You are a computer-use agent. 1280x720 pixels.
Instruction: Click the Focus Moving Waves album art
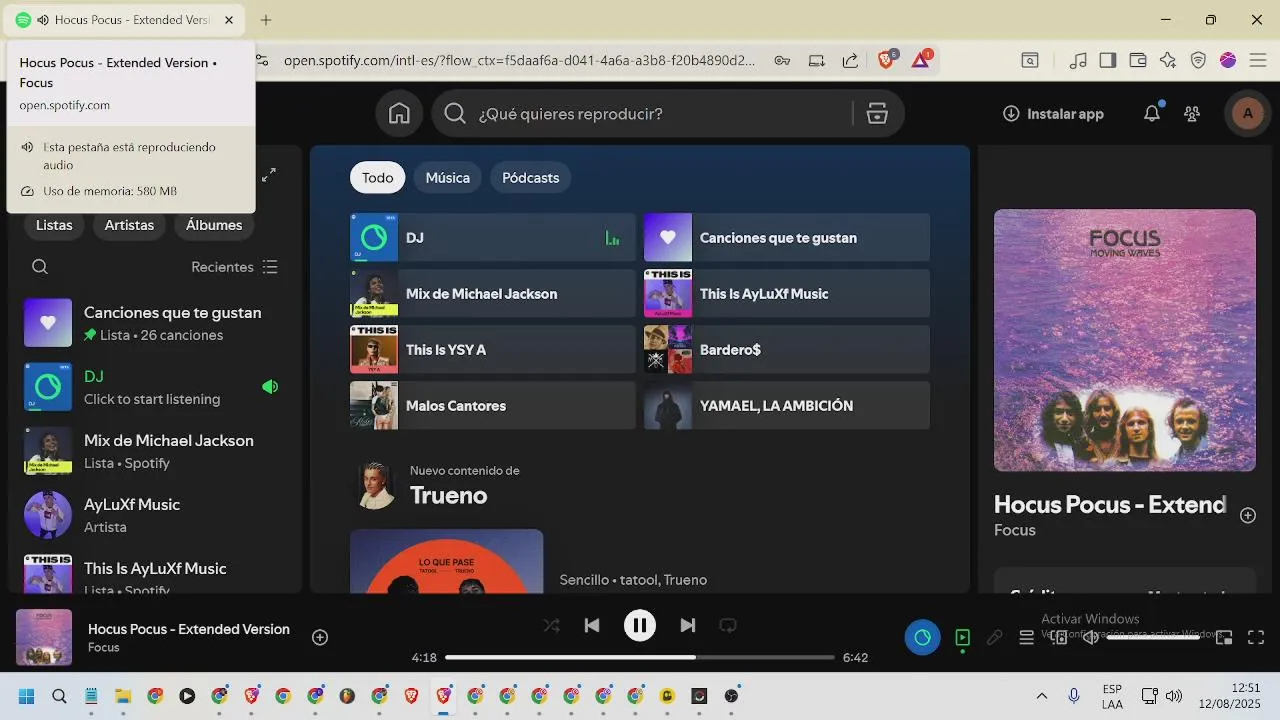1124,340
